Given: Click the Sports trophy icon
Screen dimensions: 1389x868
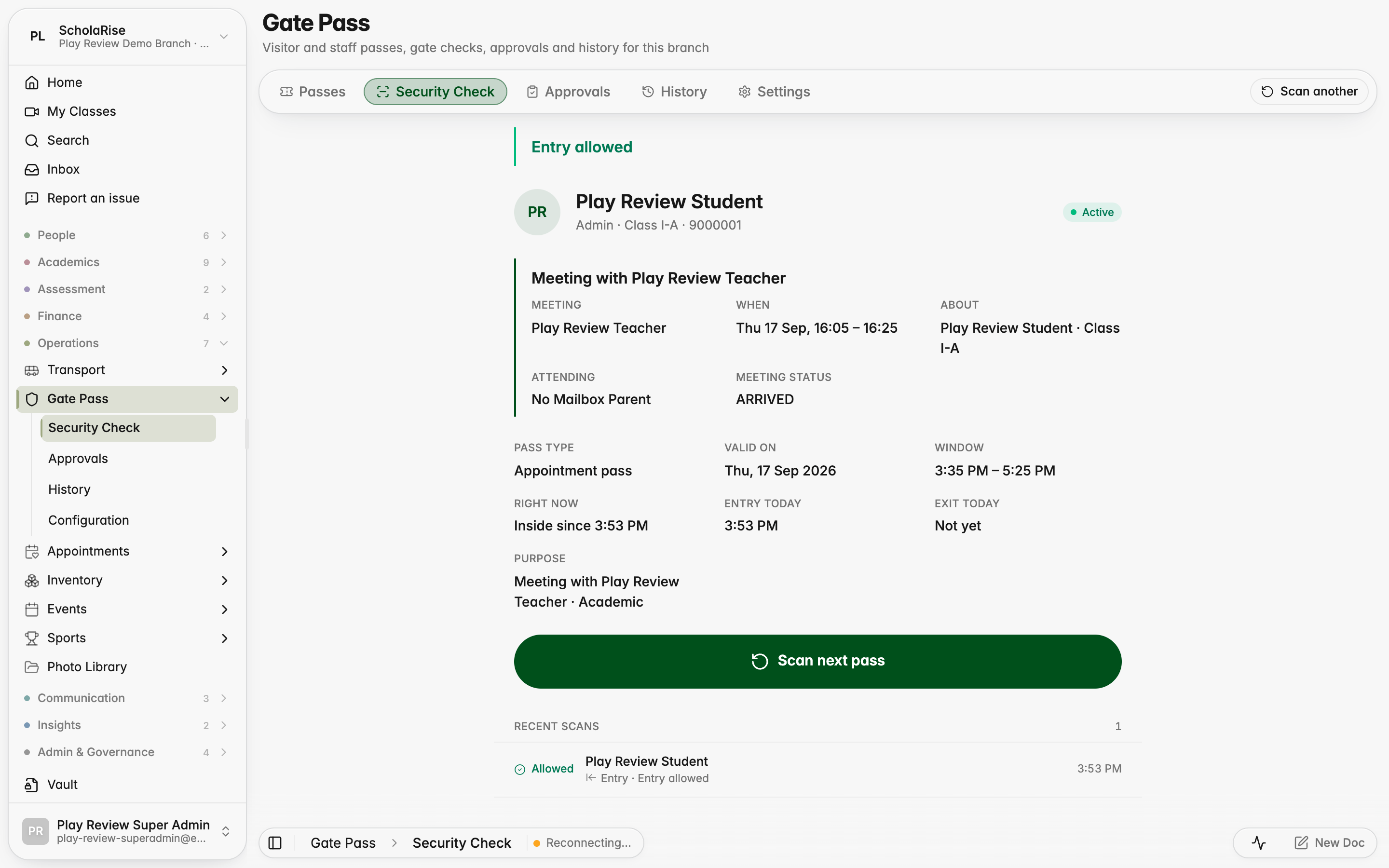Looking at the screenshot, I should pyautogui.click(x=32, y=638).
